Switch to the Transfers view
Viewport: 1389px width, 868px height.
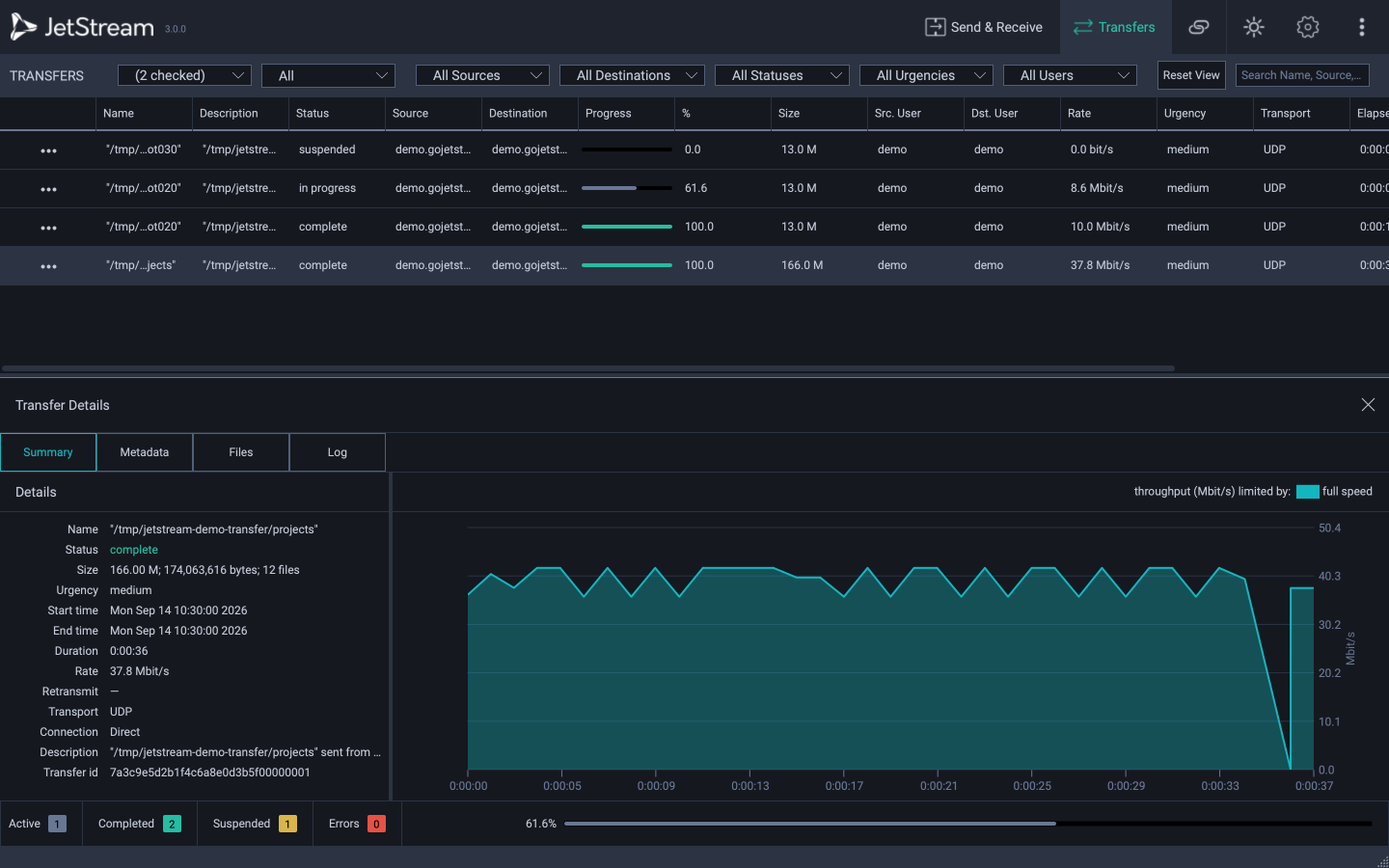coord(1115,27)
